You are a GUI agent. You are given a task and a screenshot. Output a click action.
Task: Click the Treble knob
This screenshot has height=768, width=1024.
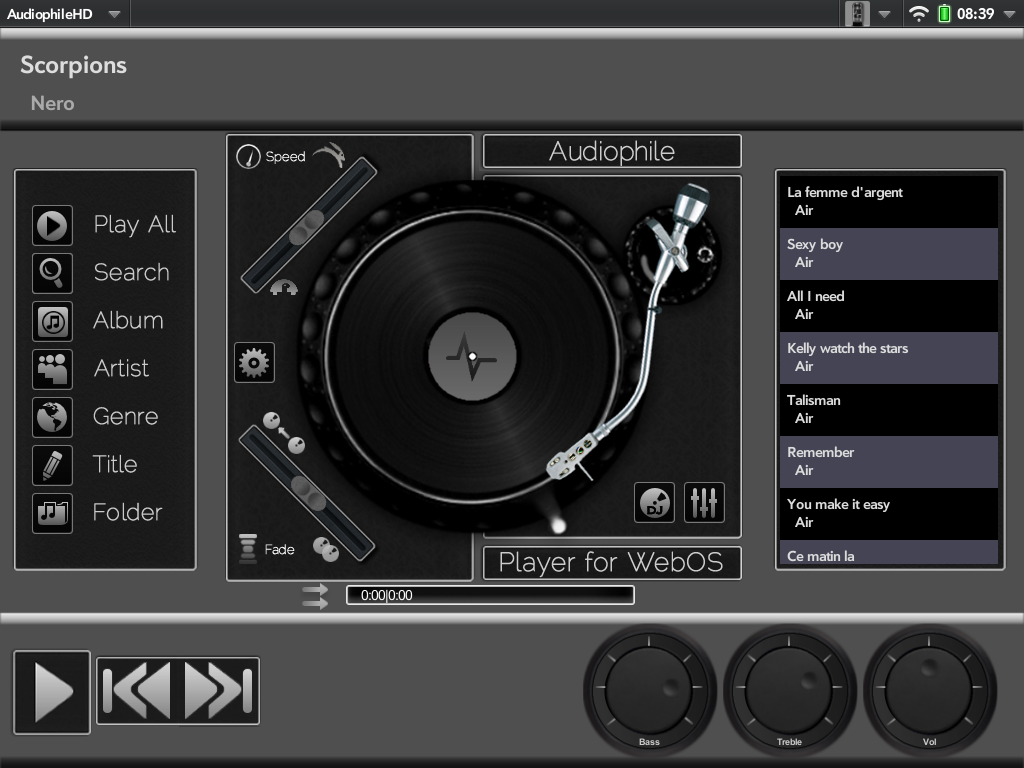[789, 688]
